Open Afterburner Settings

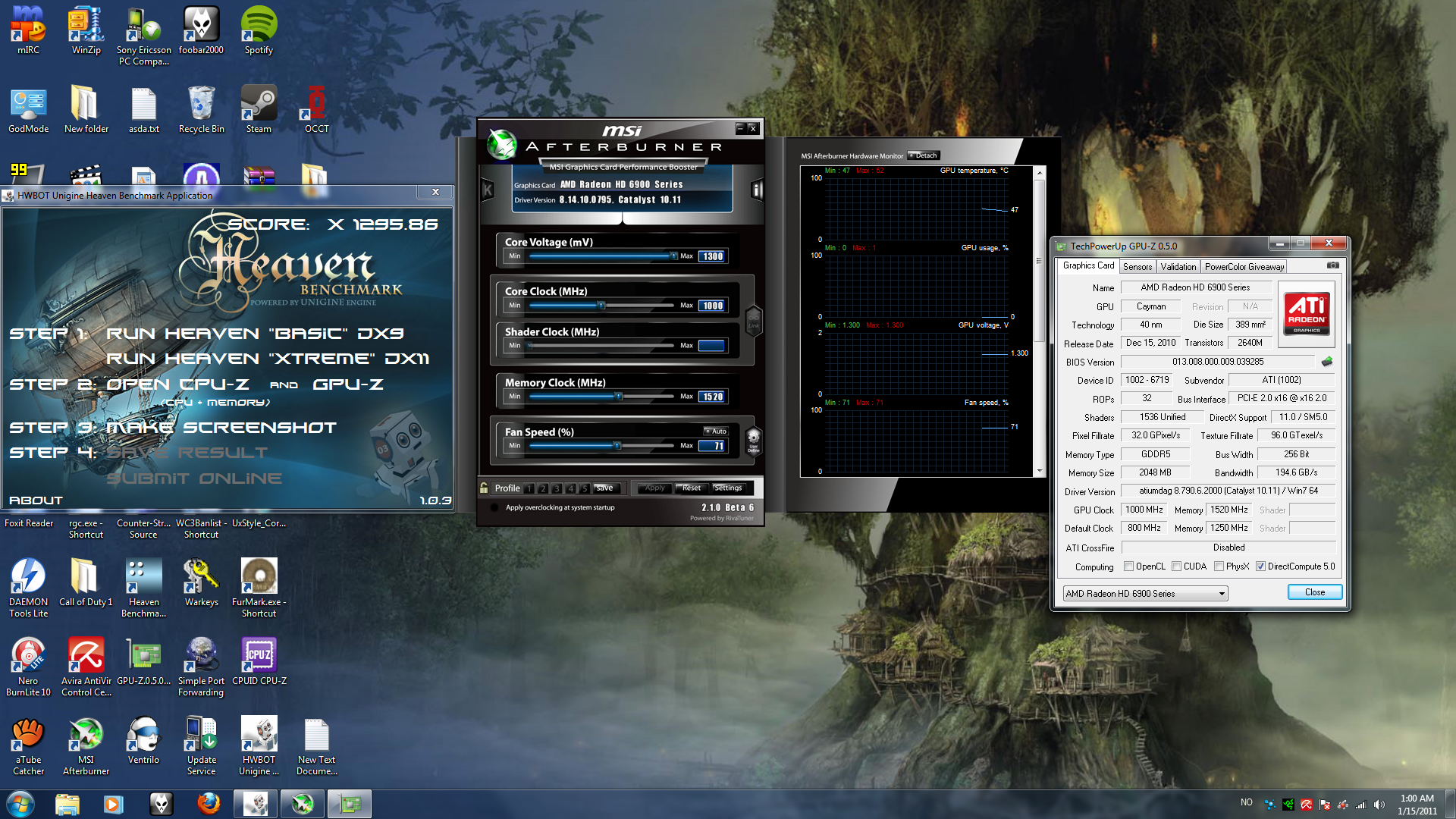[729, 488]
